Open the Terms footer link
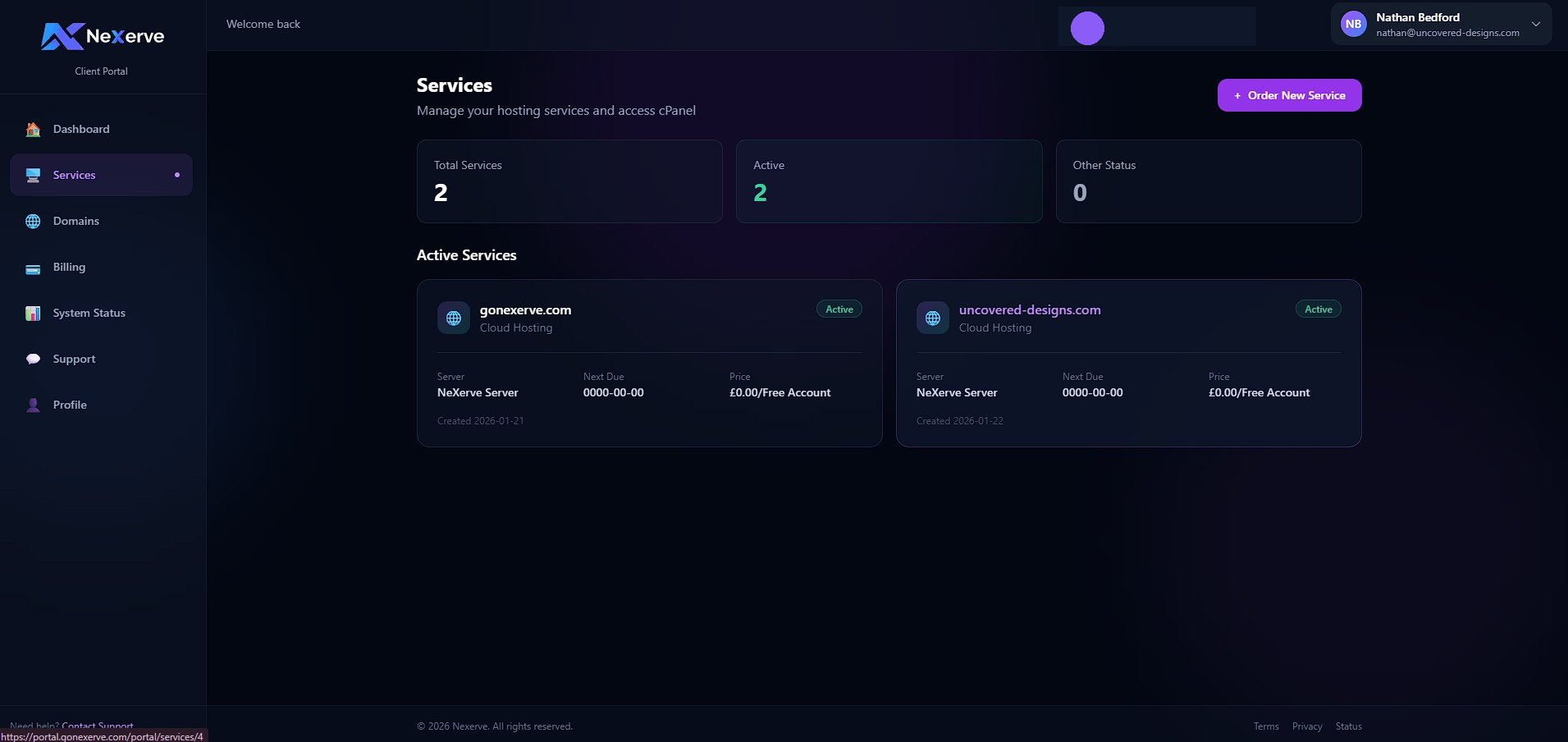The height and width of the screenshot is (742, 1568). click(x=1265, y=726)
